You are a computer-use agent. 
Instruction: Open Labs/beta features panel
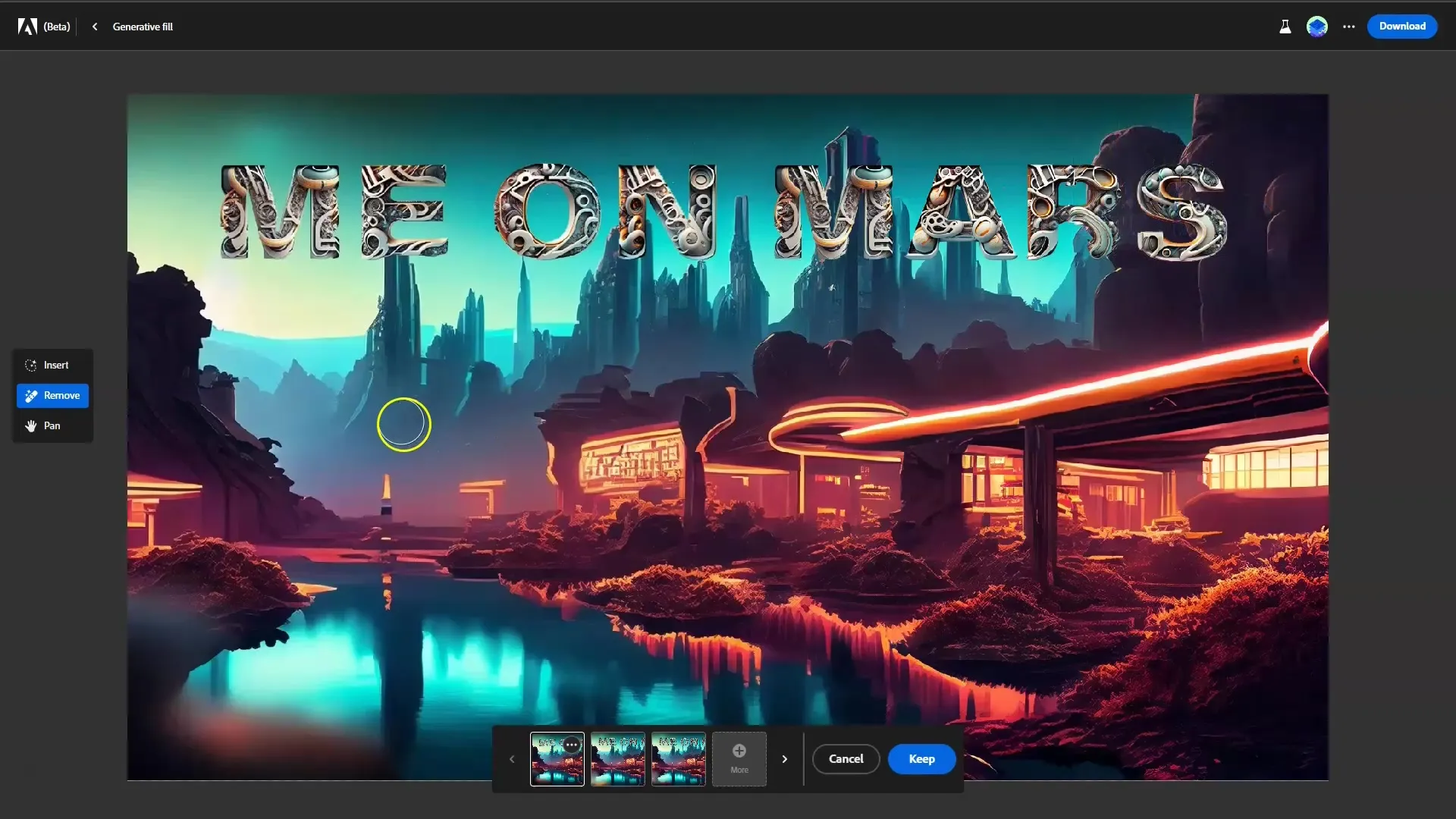click(1284, 26)
